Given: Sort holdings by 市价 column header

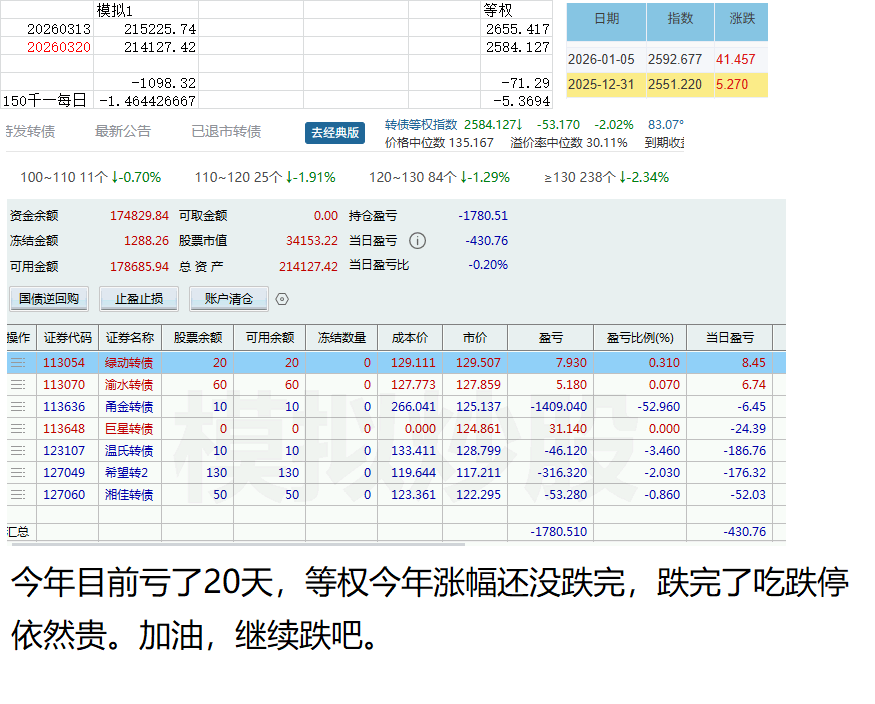Looking at the screenshot, I should [475, 338].
